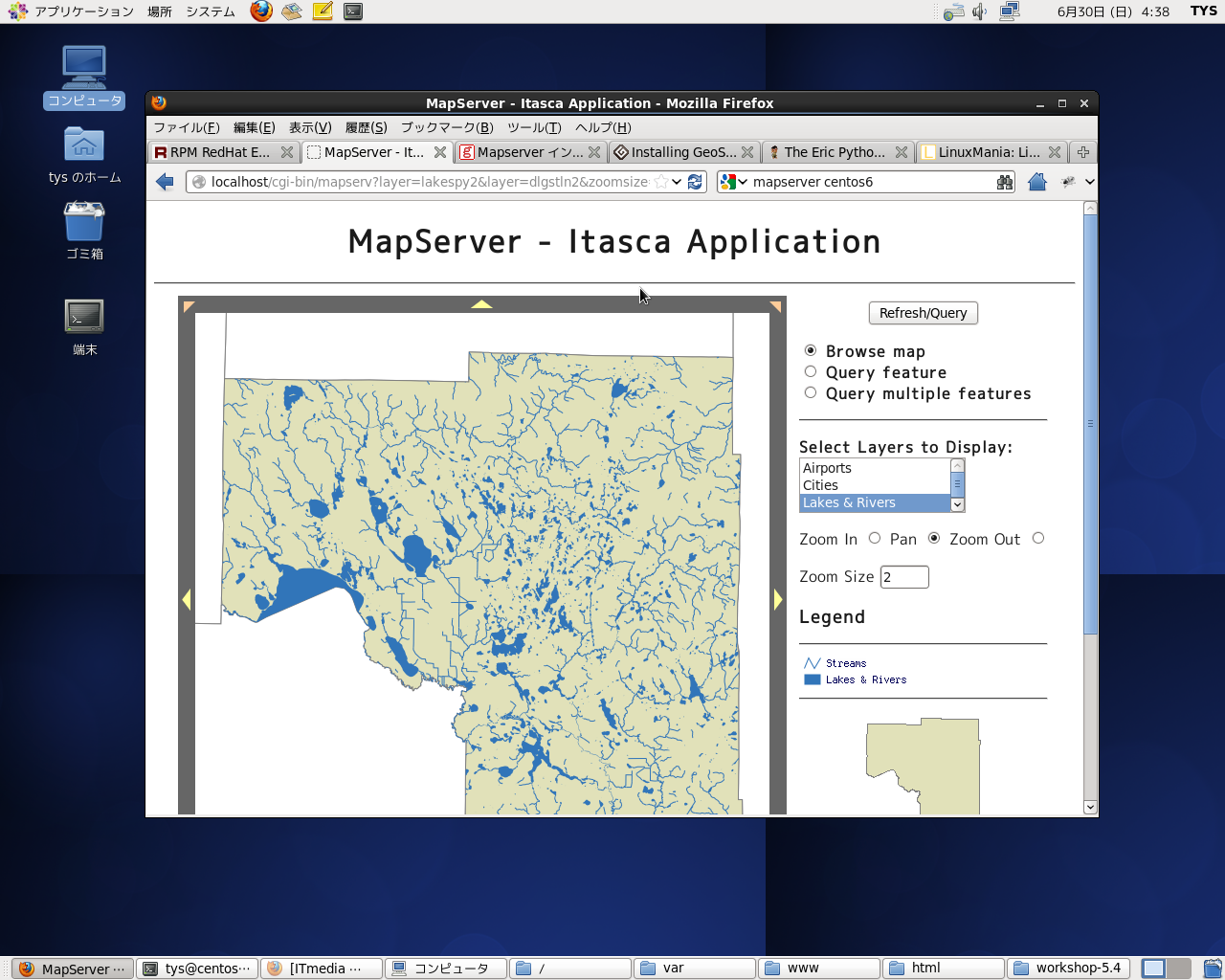The width and height of the screenshot is (1225, 980).
Task: Pan map northeast using the corner arrow
Action: click(x=775, y=306)
